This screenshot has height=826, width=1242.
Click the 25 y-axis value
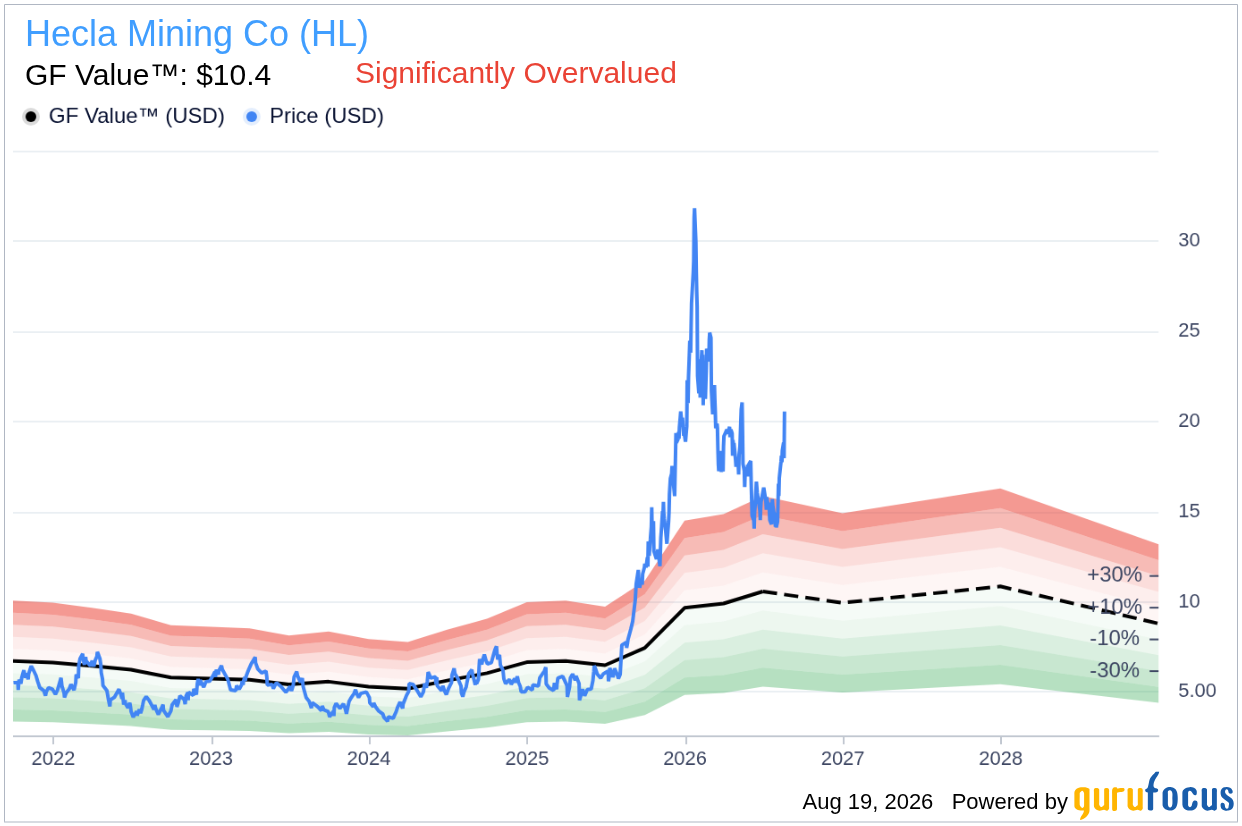(x=1189, y=330)
